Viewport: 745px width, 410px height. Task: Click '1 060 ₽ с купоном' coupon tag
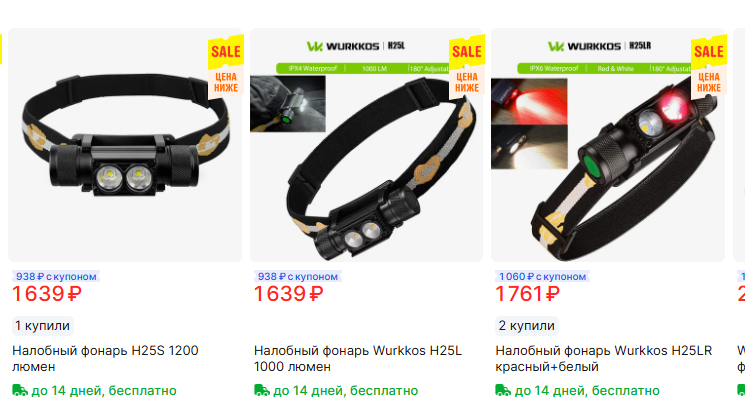tap(542, 277)
